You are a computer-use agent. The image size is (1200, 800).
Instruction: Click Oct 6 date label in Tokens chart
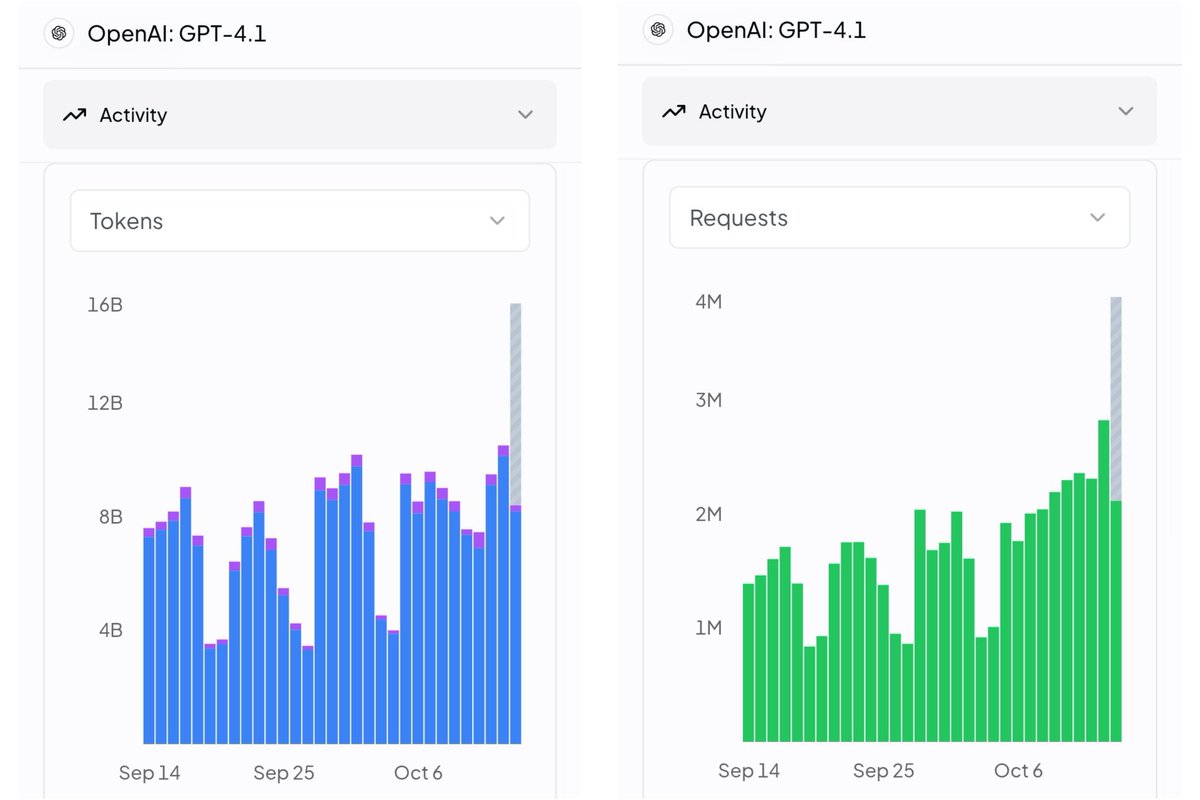pyautogui.click(x=418, y=773)
